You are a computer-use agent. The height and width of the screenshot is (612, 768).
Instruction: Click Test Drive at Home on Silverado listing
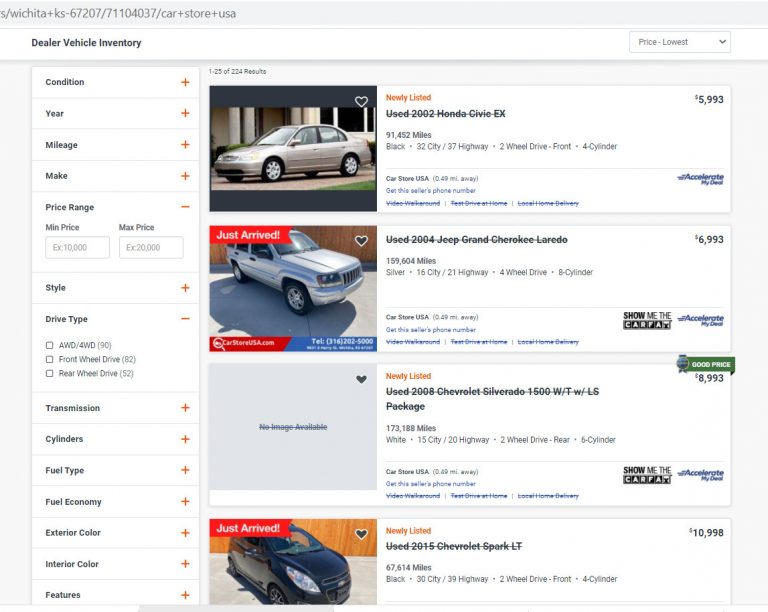coord(479,496)
